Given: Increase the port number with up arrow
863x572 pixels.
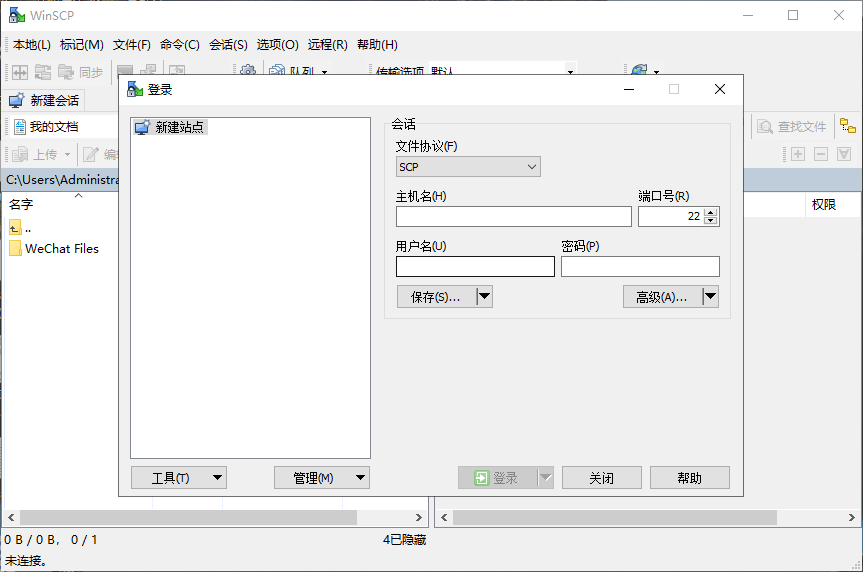Looking at the screenshot, I should click(711, 212).
